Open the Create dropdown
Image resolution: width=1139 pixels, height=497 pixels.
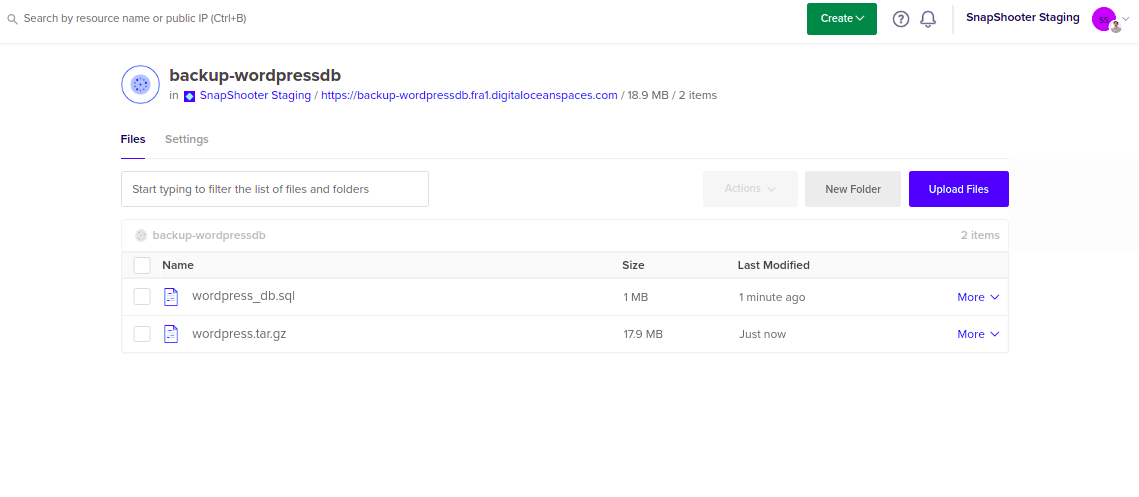point(842,19)
